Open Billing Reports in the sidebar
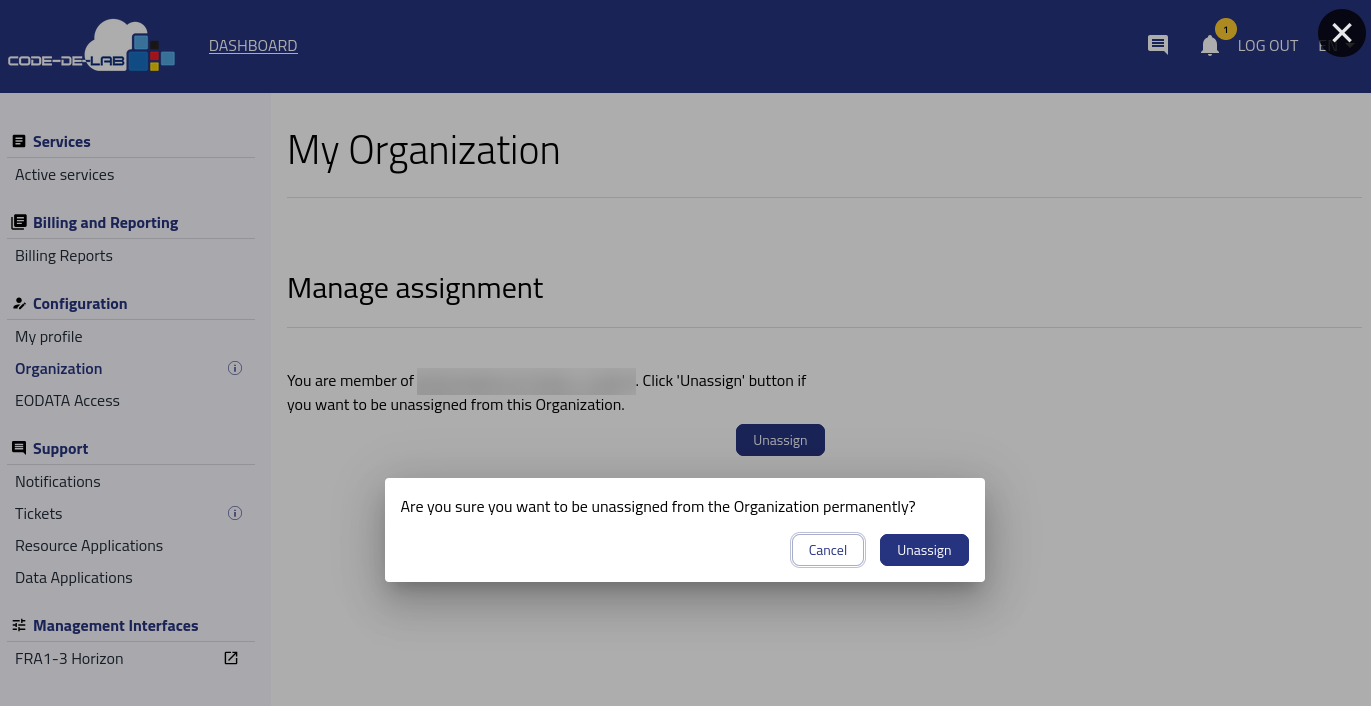 tap(64, 256)
